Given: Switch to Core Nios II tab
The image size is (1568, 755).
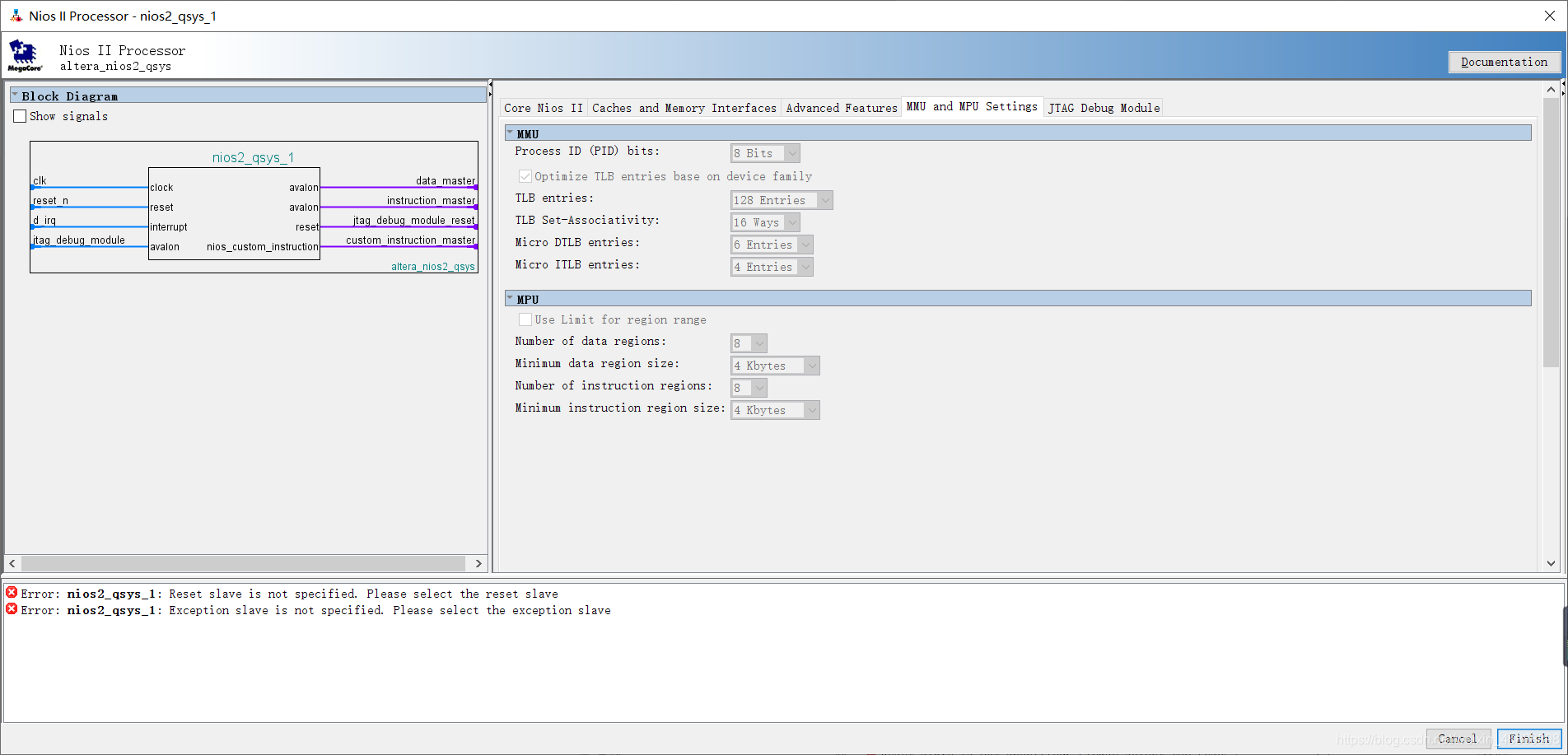Looking at the screenshot, I should pos(543,108).
